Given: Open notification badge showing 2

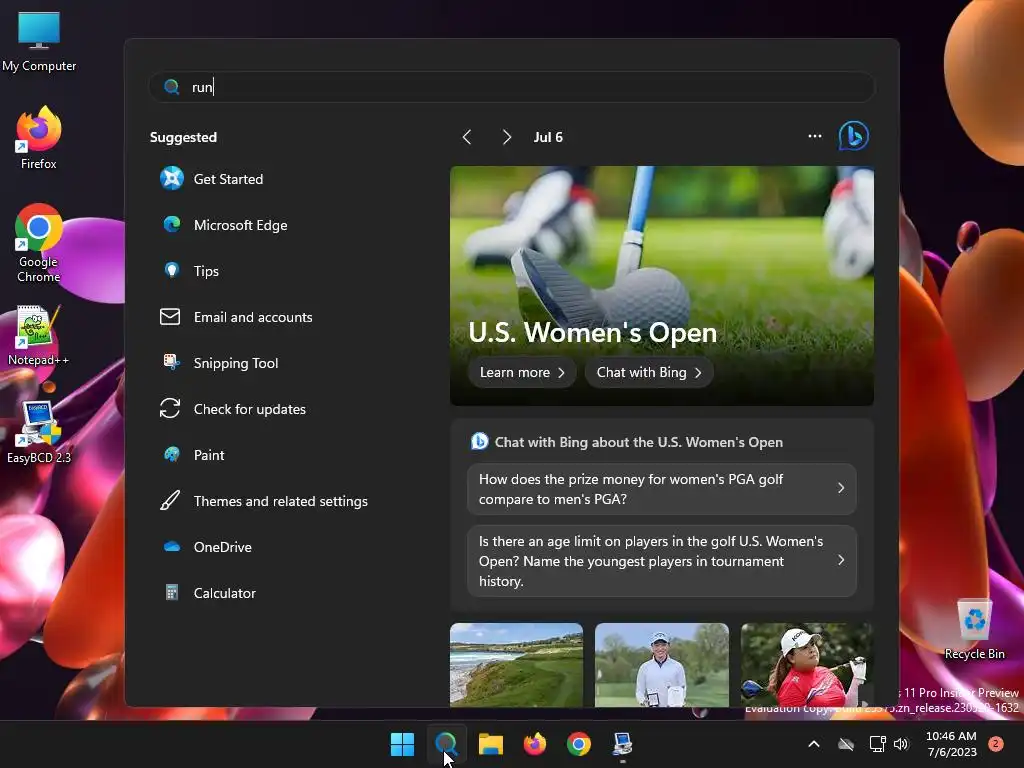Looking at the screenshot, I should (996, 744).
